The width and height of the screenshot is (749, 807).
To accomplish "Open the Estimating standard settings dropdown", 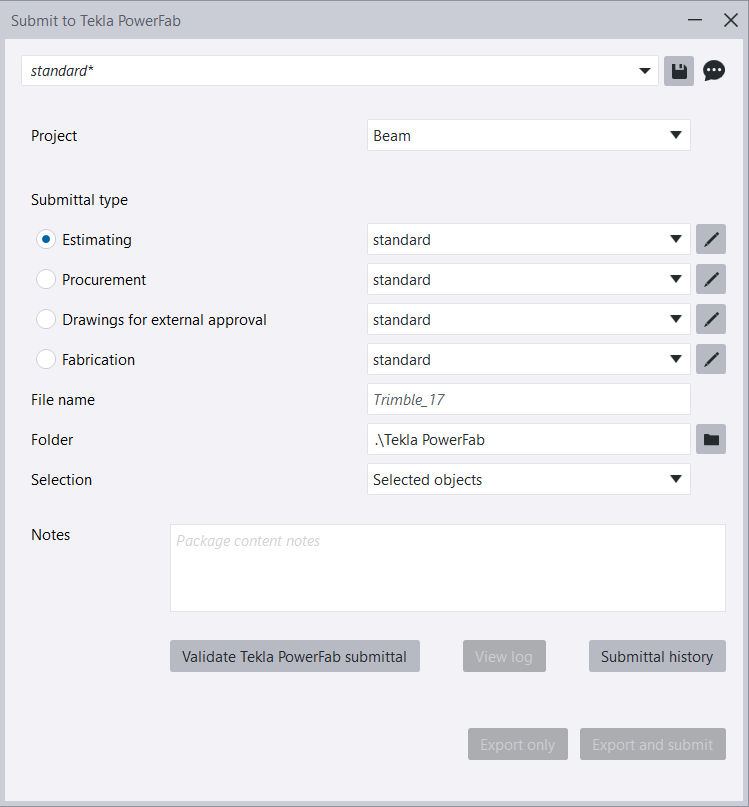I will click(x=528, y=240).
